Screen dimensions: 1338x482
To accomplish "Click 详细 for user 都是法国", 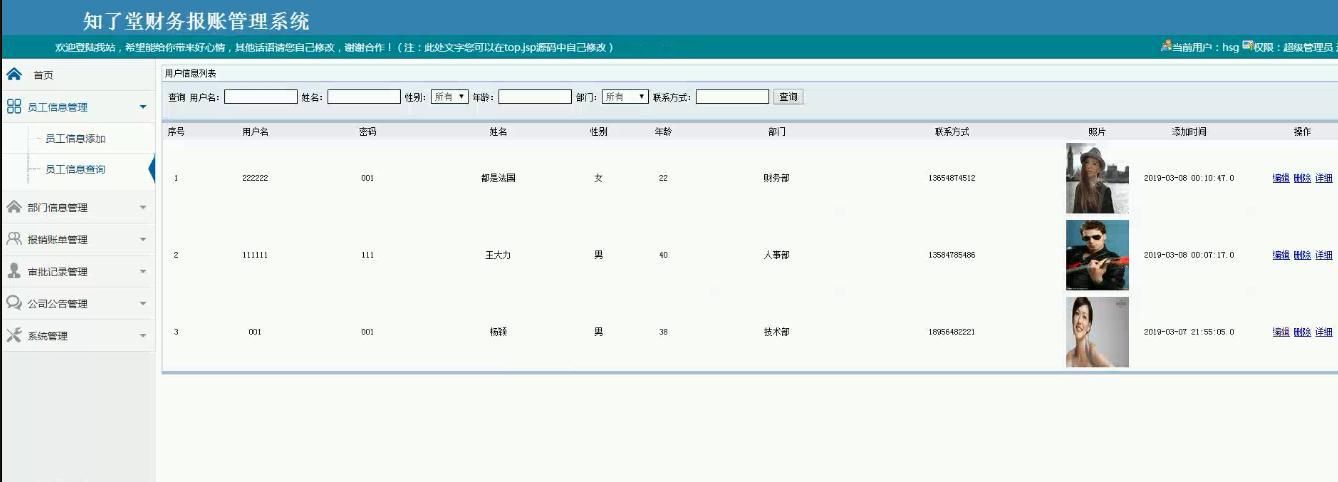I will 1323,178.
